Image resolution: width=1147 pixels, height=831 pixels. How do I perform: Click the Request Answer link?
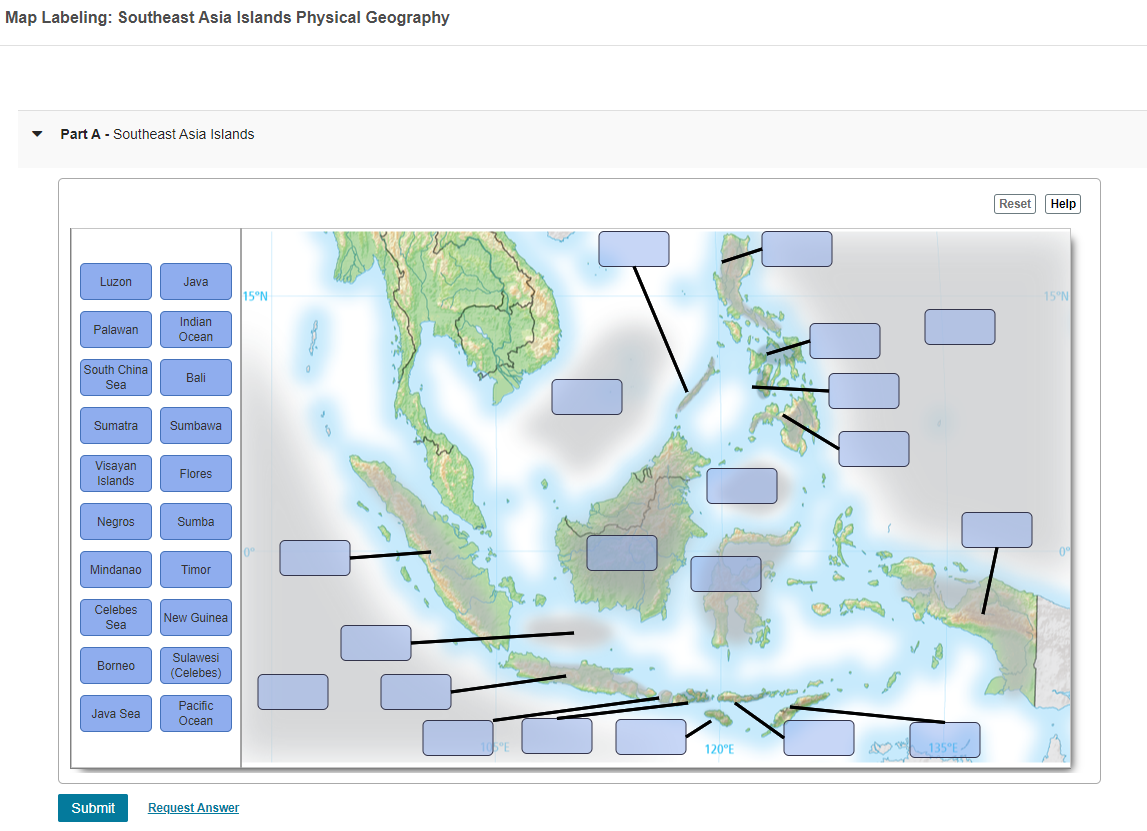(193, 807)
